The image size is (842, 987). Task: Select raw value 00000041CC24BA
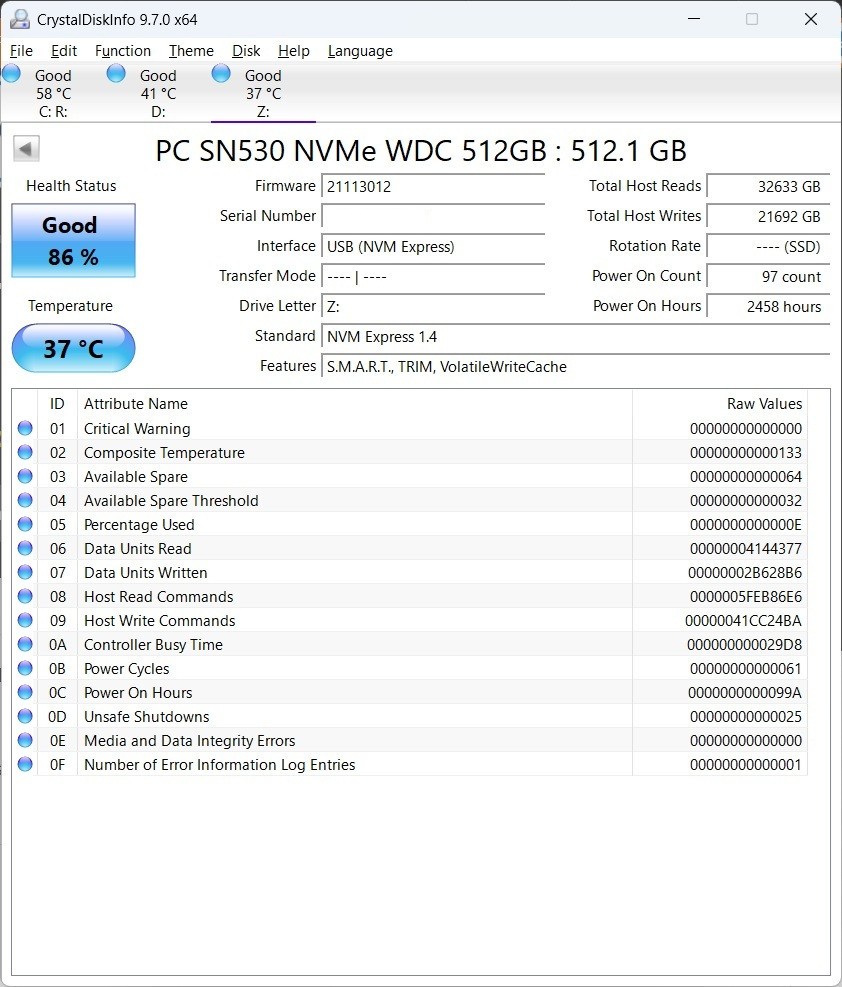point(743,620)
